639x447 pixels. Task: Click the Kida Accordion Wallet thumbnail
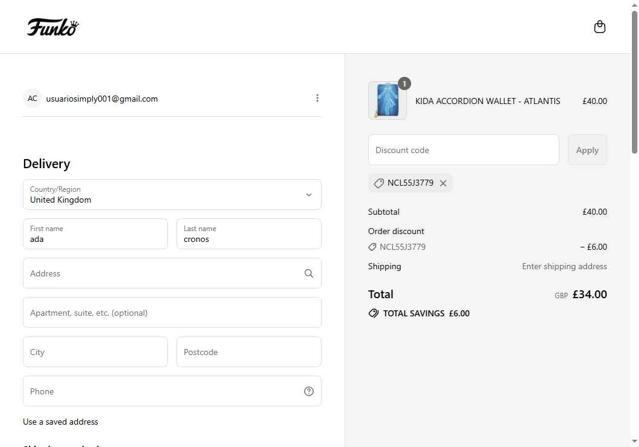387,101
